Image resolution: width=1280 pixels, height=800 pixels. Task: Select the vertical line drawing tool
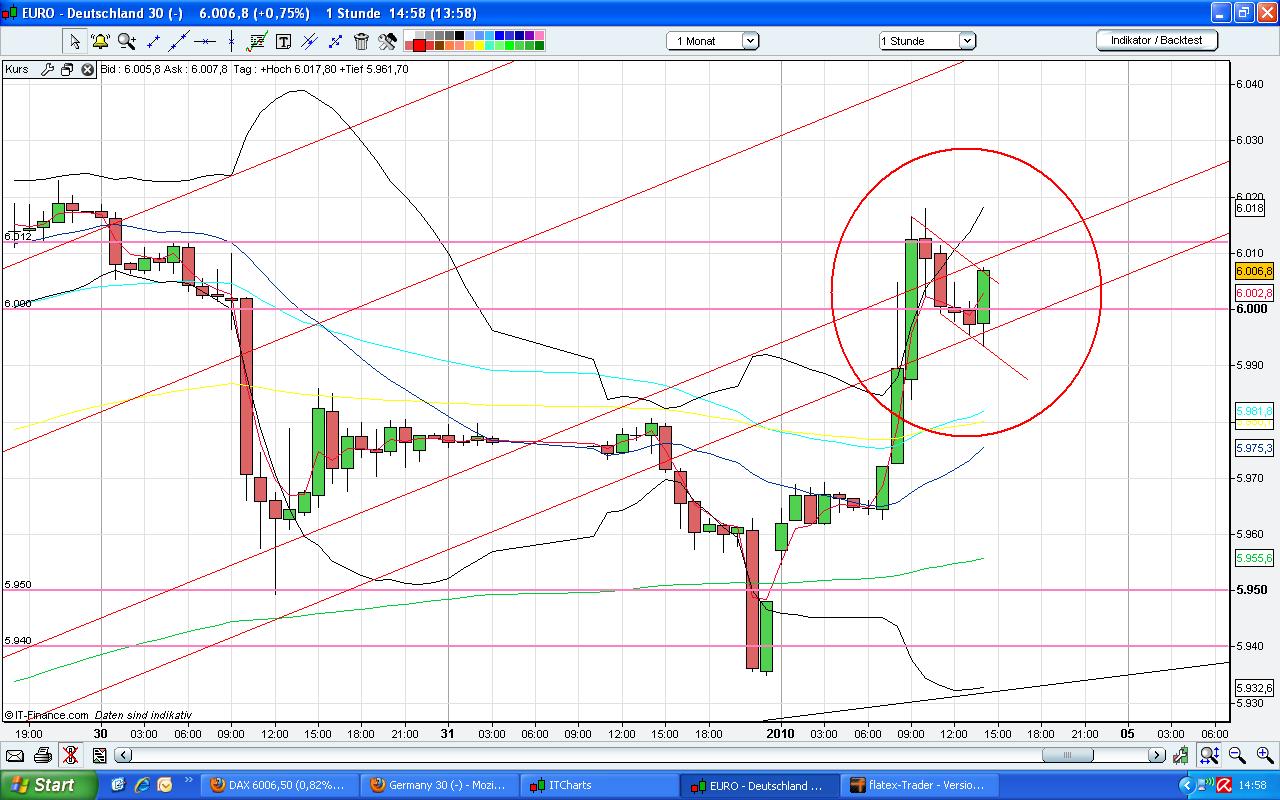click(231, 41)
